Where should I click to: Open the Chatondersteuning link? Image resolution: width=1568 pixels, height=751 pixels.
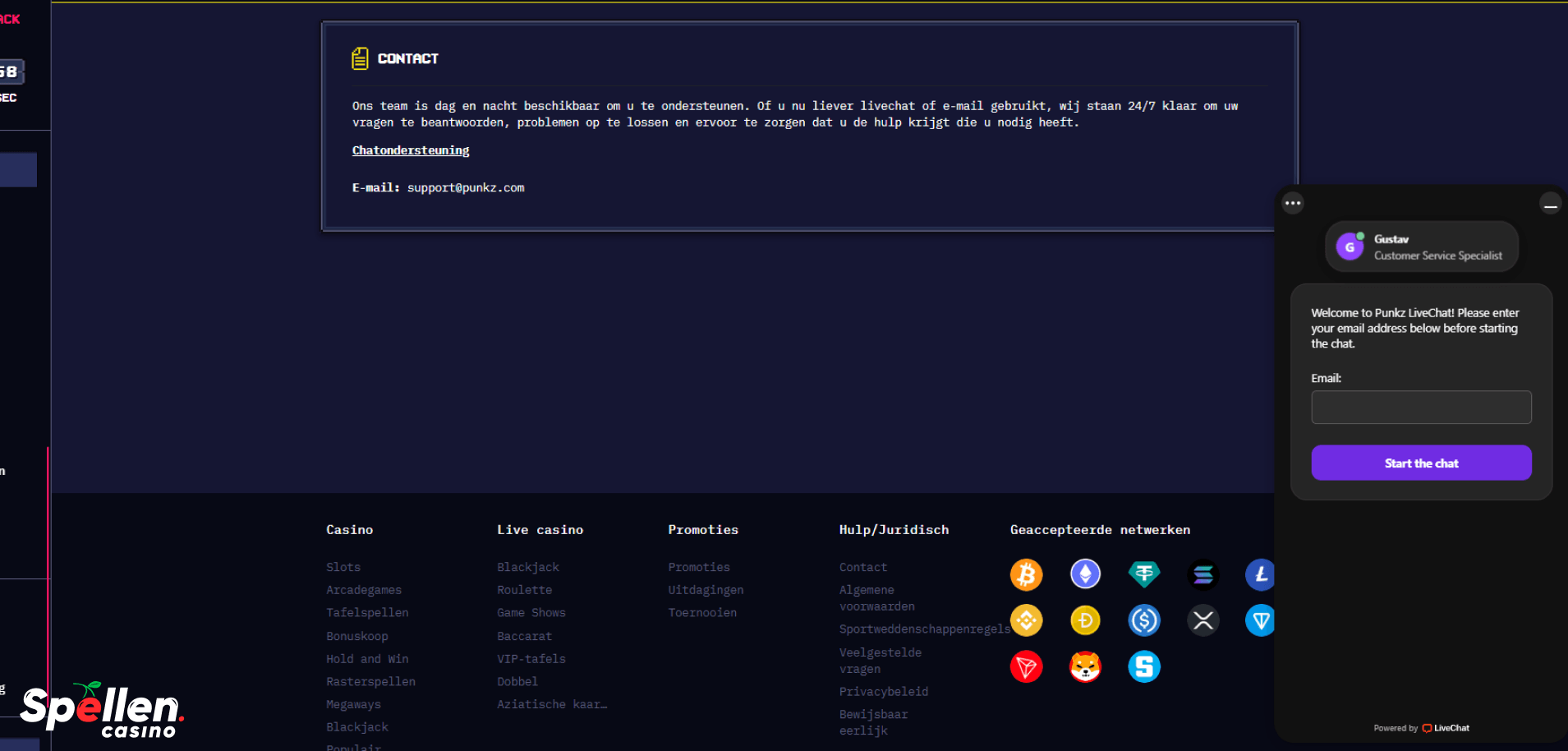click(411, 150)
